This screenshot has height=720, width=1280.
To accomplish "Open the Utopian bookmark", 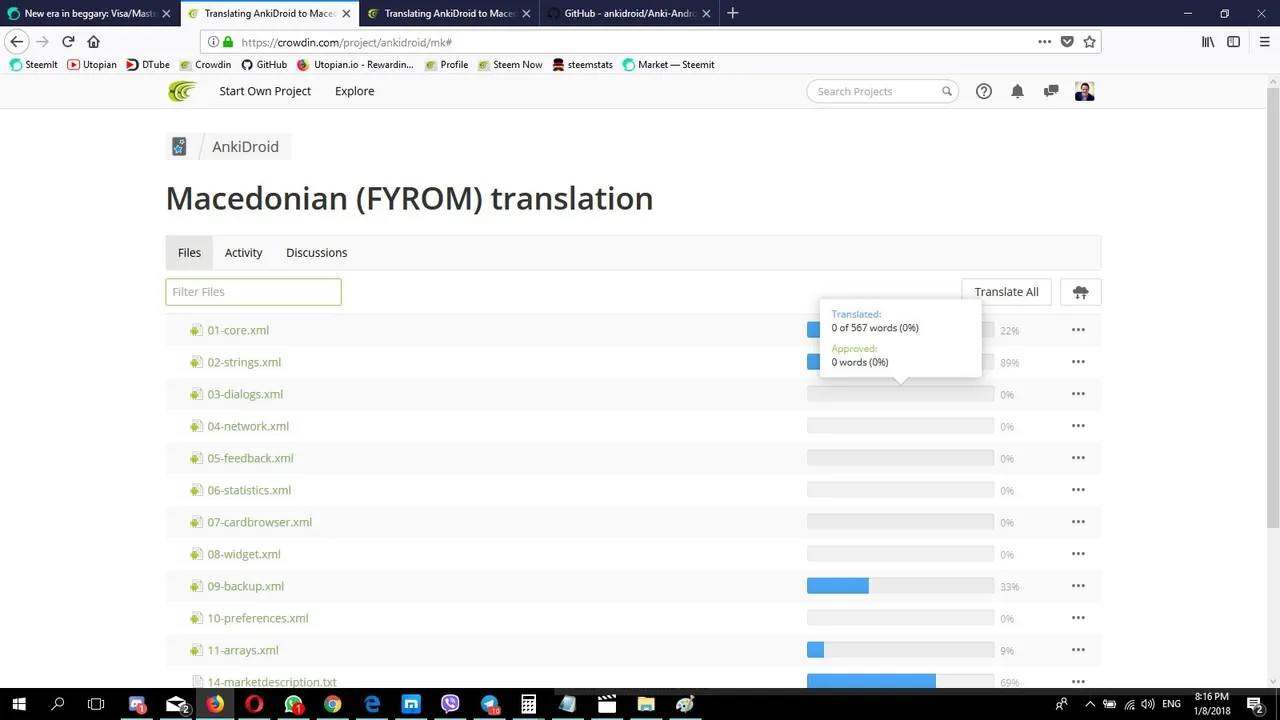I will tap(92, 65).
